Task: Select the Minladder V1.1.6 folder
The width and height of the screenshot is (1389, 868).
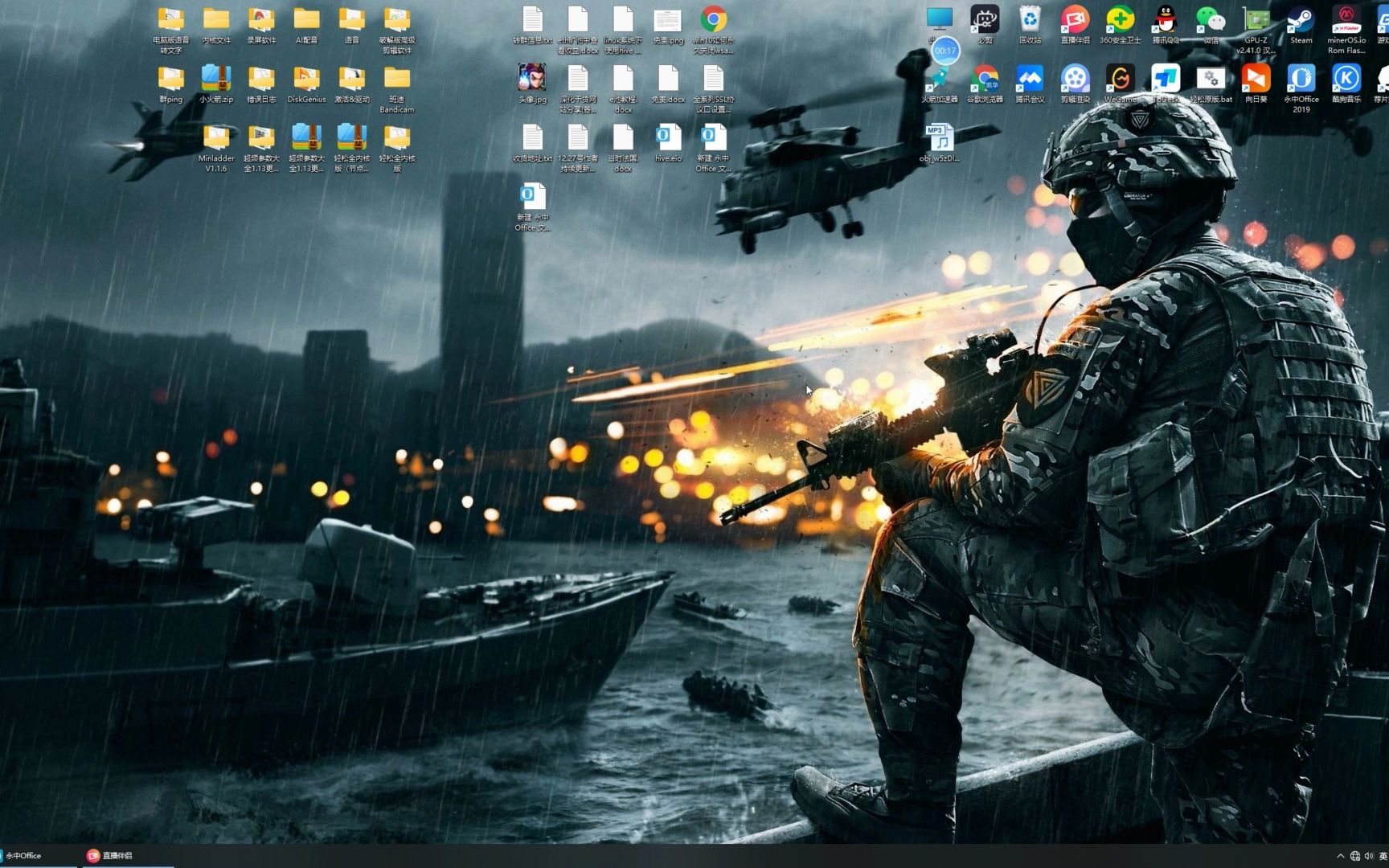Action: pyautogui.click(x=215, y=148)
